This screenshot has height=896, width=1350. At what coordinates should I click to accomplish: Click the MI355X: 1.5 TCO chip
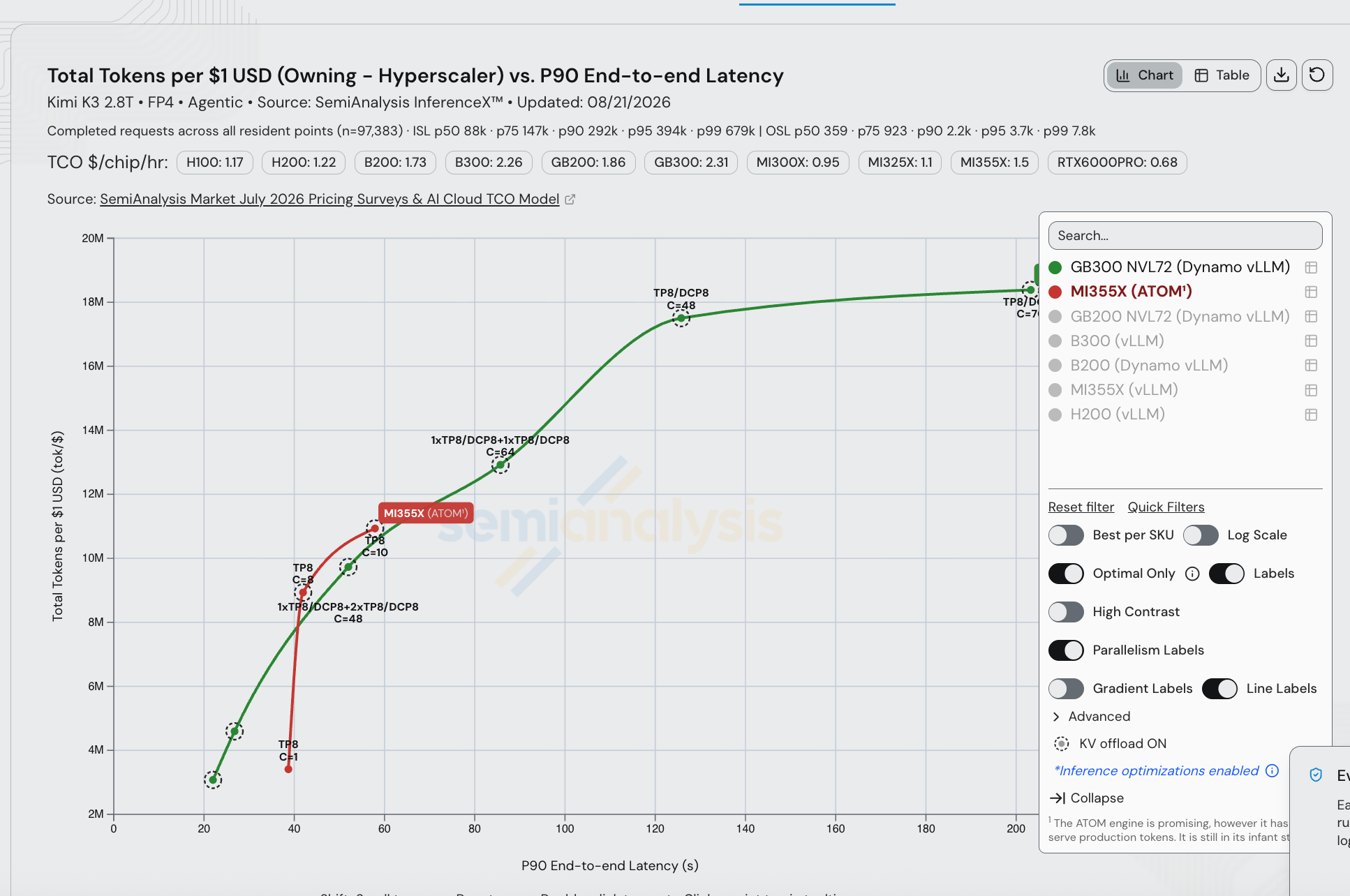(995, 163)
